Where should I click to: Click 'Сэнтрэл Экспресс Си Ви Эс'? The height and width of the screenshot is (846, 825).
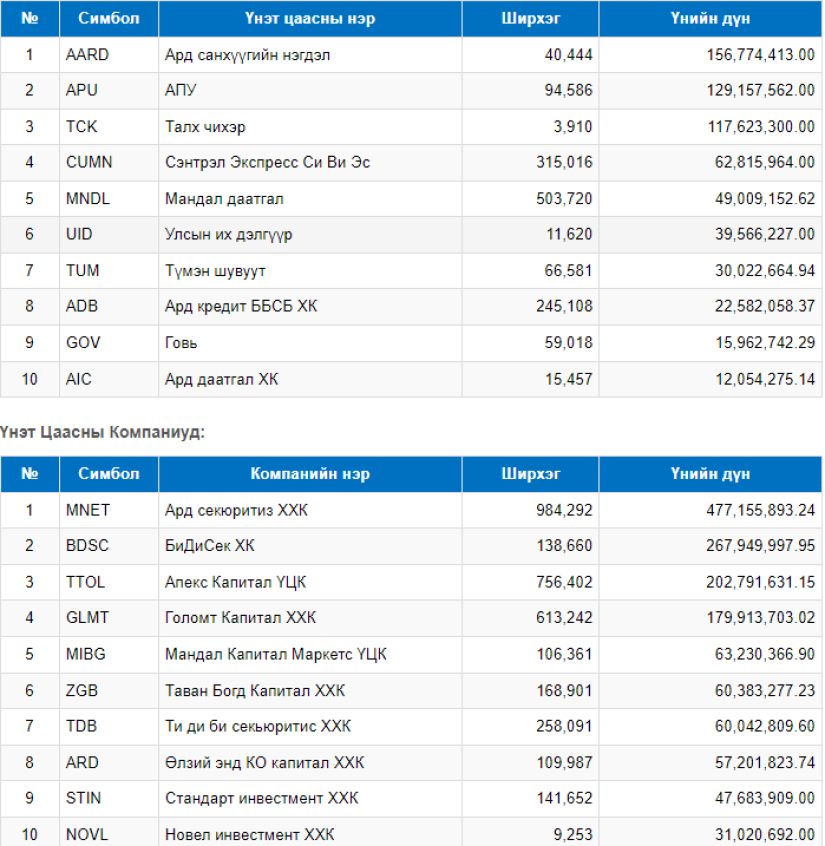(267, 162)
